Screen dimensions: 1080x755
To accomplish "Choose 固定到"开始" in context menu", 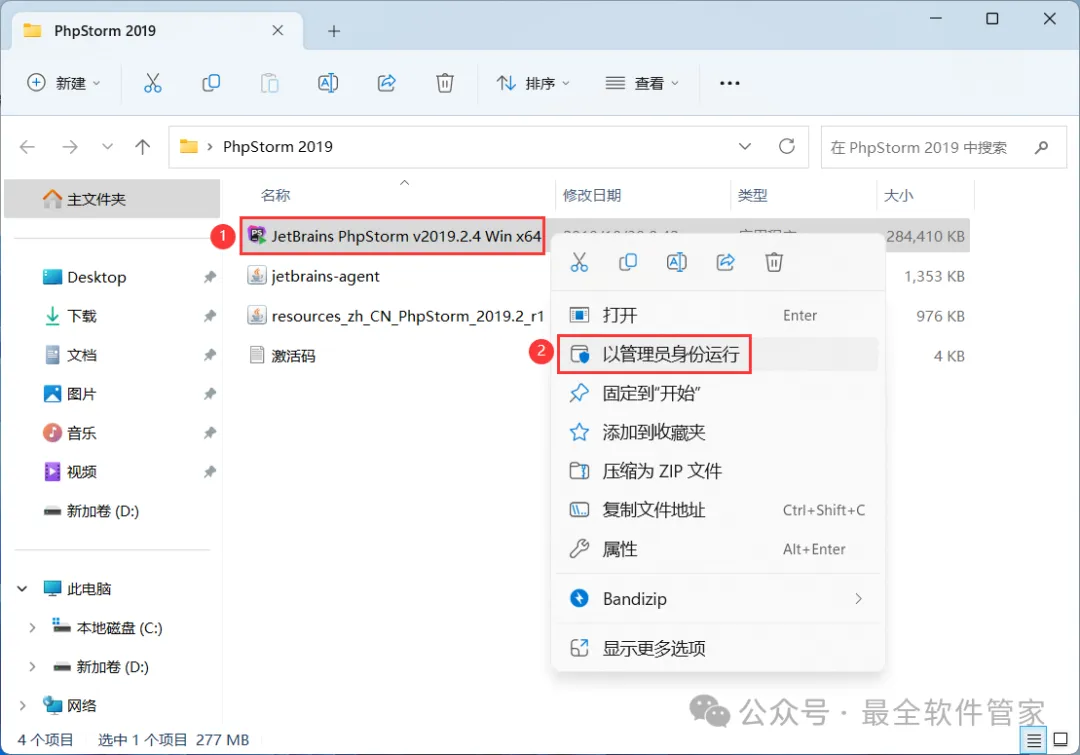I will click(x=718, y=393).
